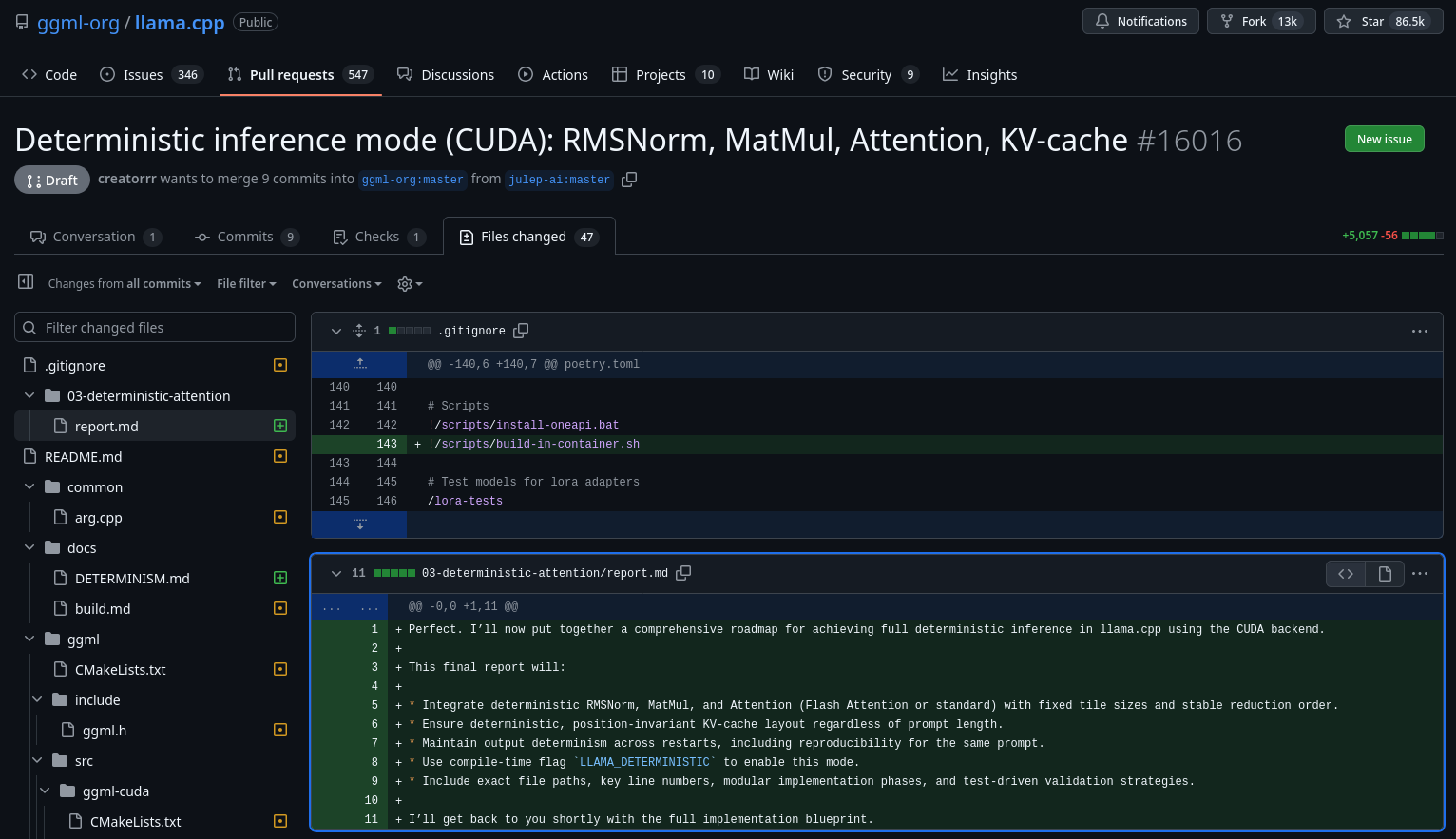Open the Issues tab
Image resolution: width=1456 pixels, height=839 pixels.
[x=151, y=74]
